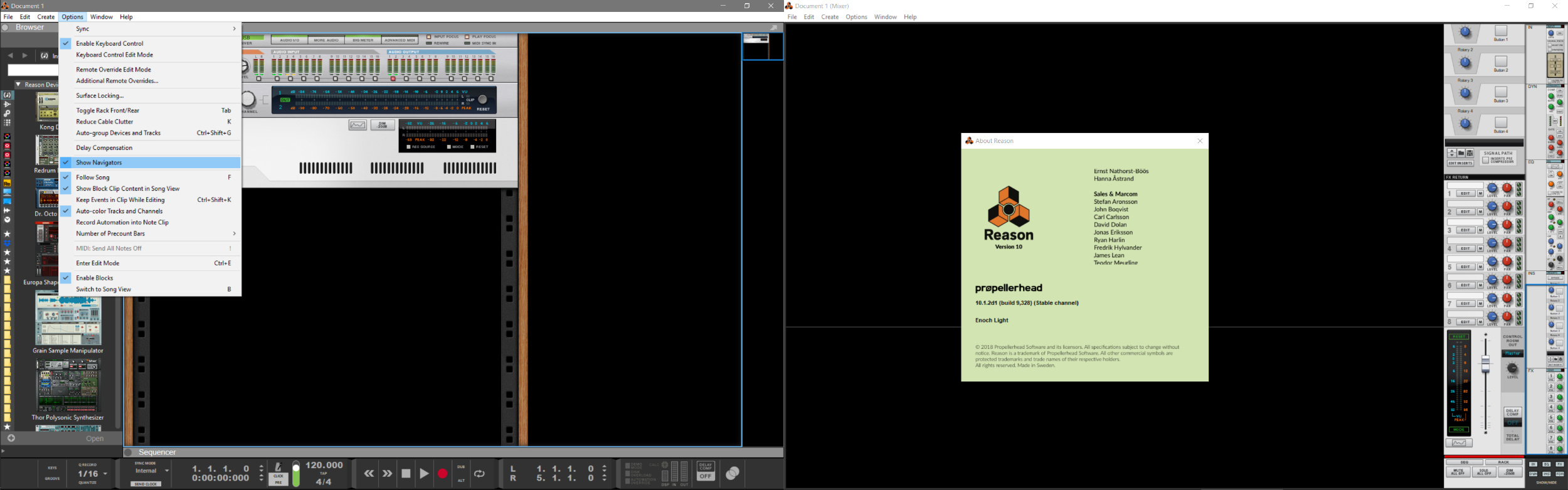1568x490 pixels.
Task: Close the About Reason dialog
Action: click(x=1200, y=141)
